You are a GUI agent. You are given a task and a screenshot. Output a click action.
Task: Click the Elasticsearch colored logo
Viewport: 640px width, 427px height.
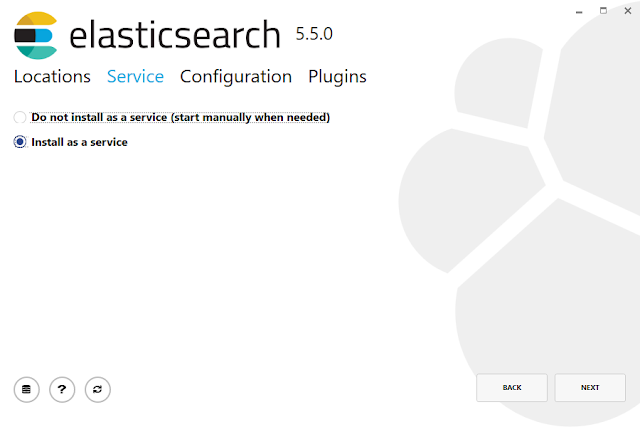point(36,36)
